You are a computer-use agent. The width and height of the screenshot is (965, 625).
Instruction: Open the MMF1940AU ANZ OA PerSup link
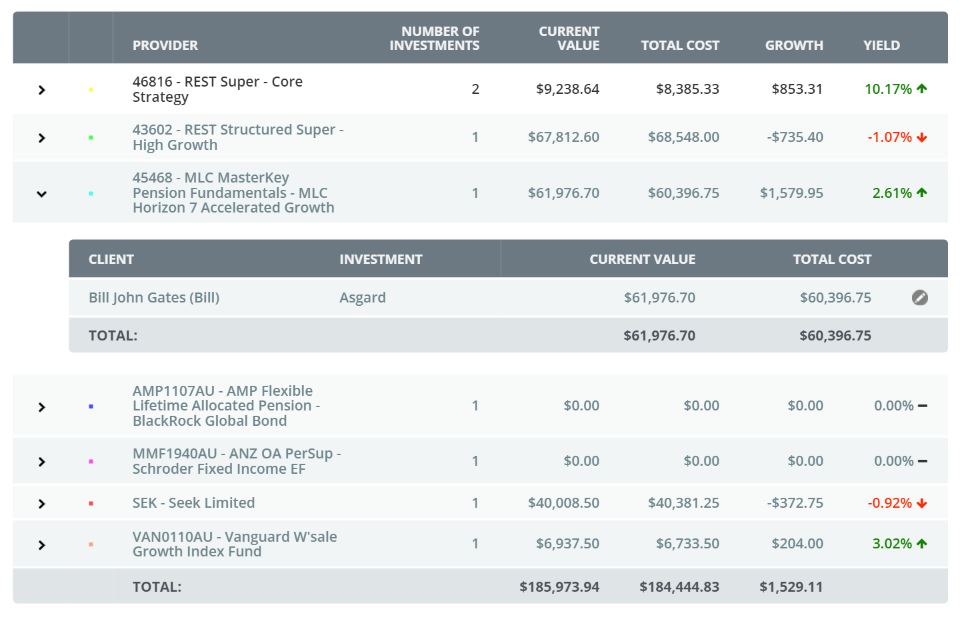point(236,461)
